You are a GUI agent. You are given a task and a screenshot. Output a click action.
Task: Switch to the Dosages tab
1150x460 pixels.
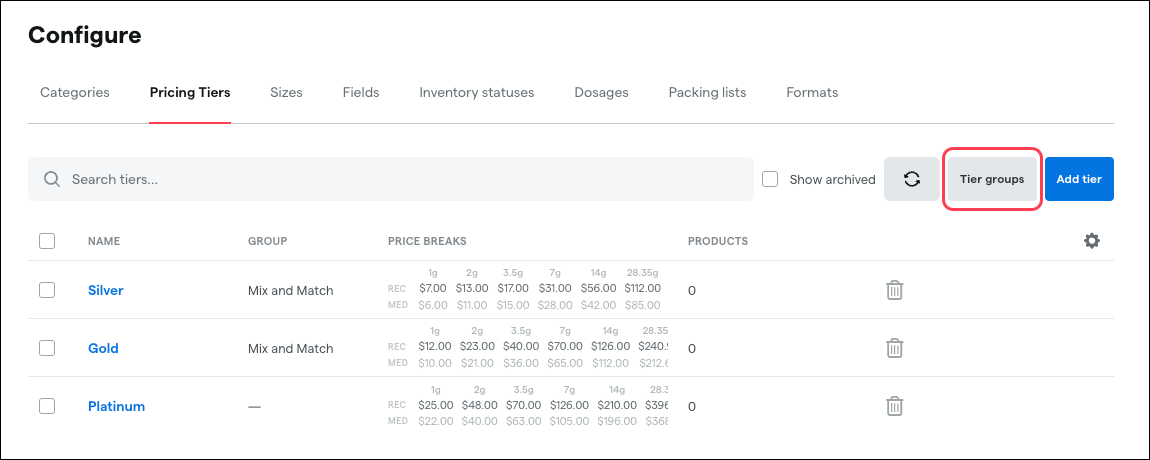click(601, 92)
